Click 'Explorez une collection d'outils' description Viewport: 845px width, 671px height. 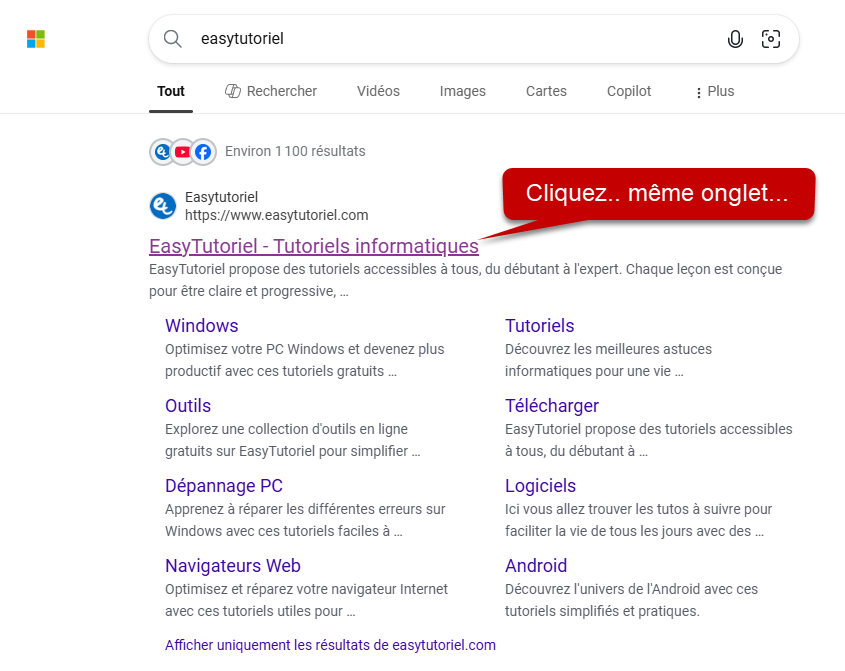(293, 440)
